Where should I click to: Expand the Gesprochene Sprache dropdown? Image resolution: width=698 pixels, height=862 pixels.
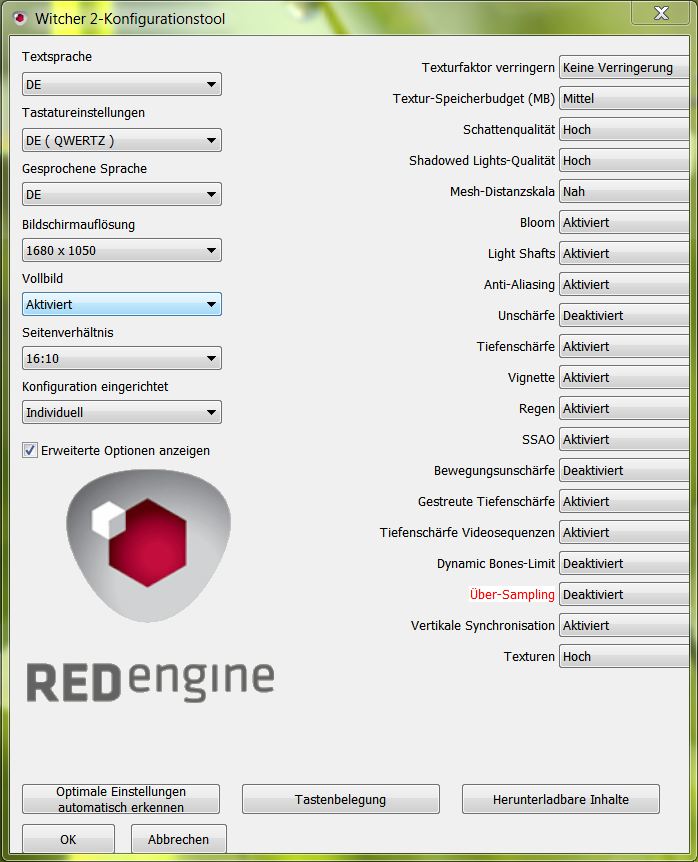tap(121, 194)
